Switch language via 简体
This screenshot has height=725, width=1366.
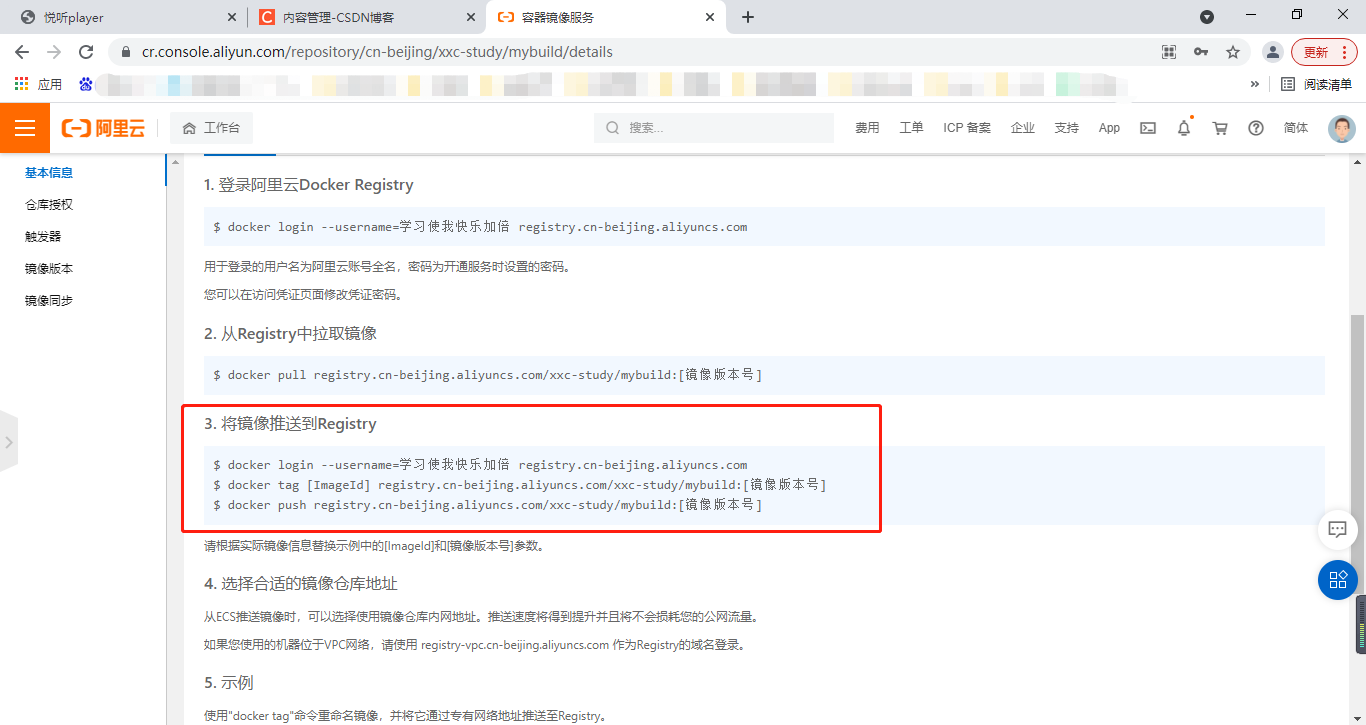coord(1296,128)
